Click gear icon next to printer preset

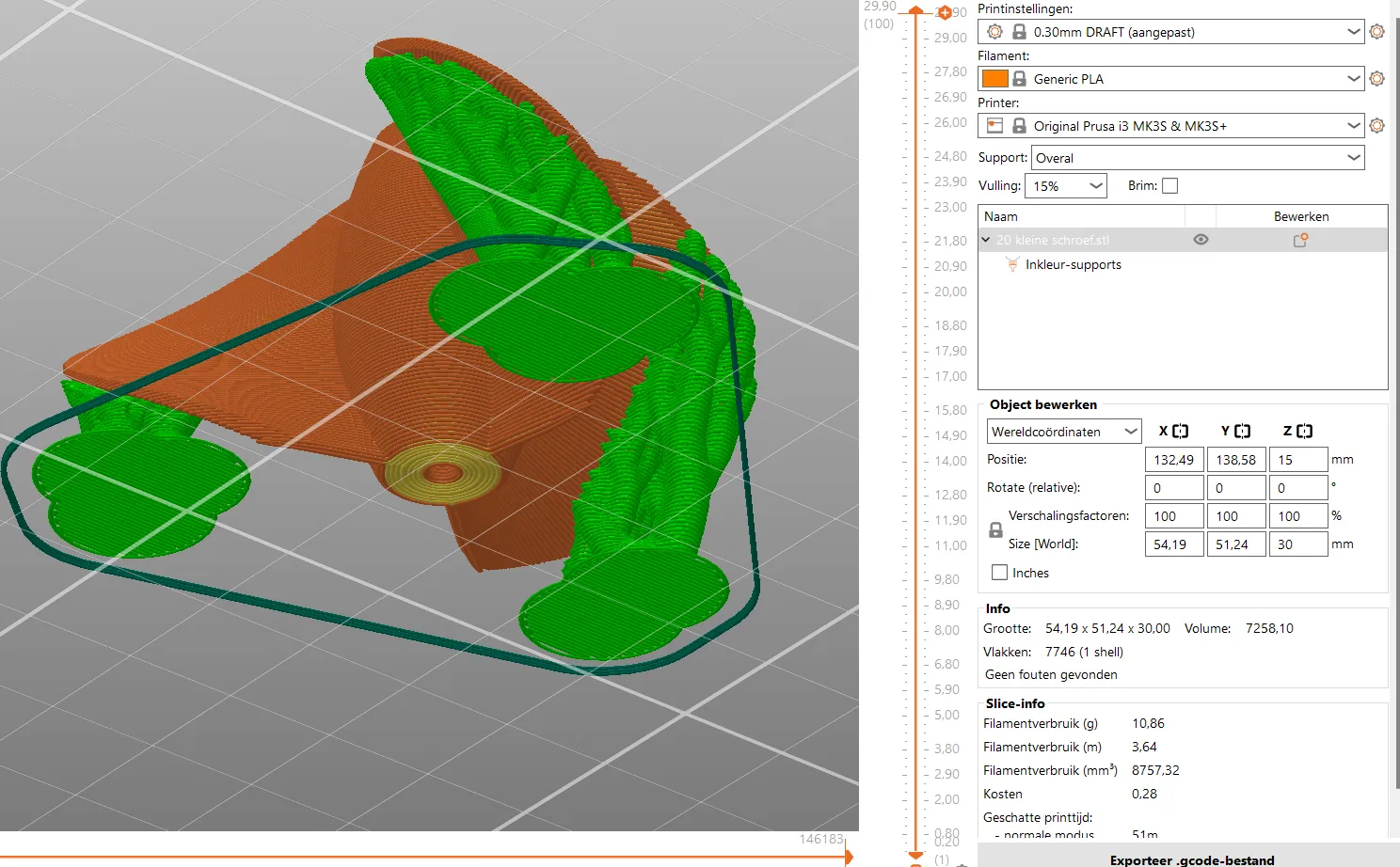pos(1376,126)
